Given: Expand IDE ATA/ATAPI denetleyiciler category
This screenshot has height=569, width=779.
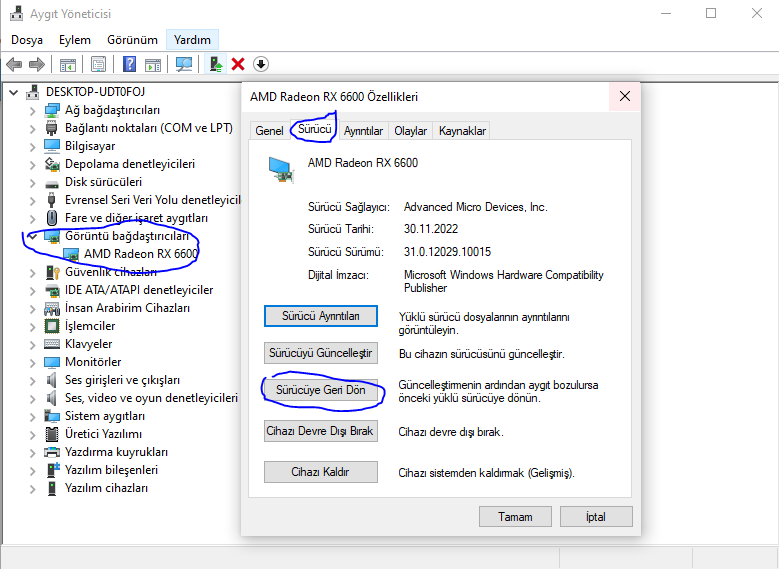Looking at the screenshot, I should pyautogui.click(x=32, y=290).
